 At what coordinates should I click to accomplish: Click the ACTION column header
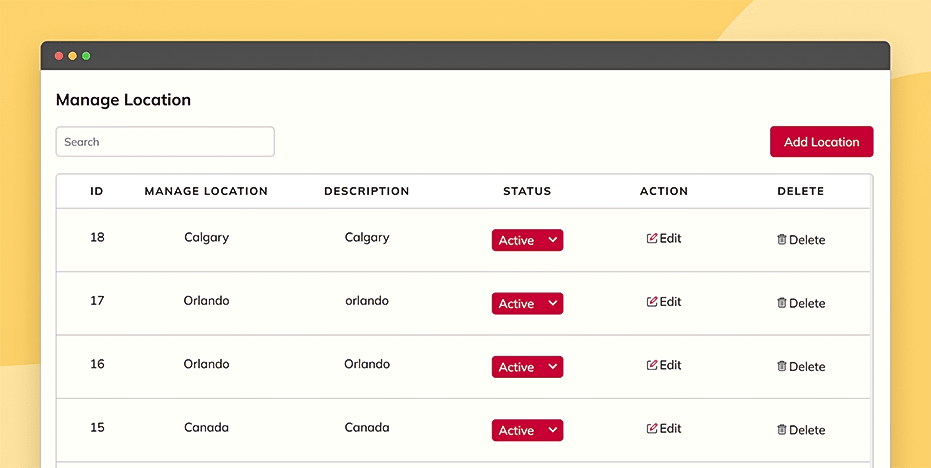point(664,191)
